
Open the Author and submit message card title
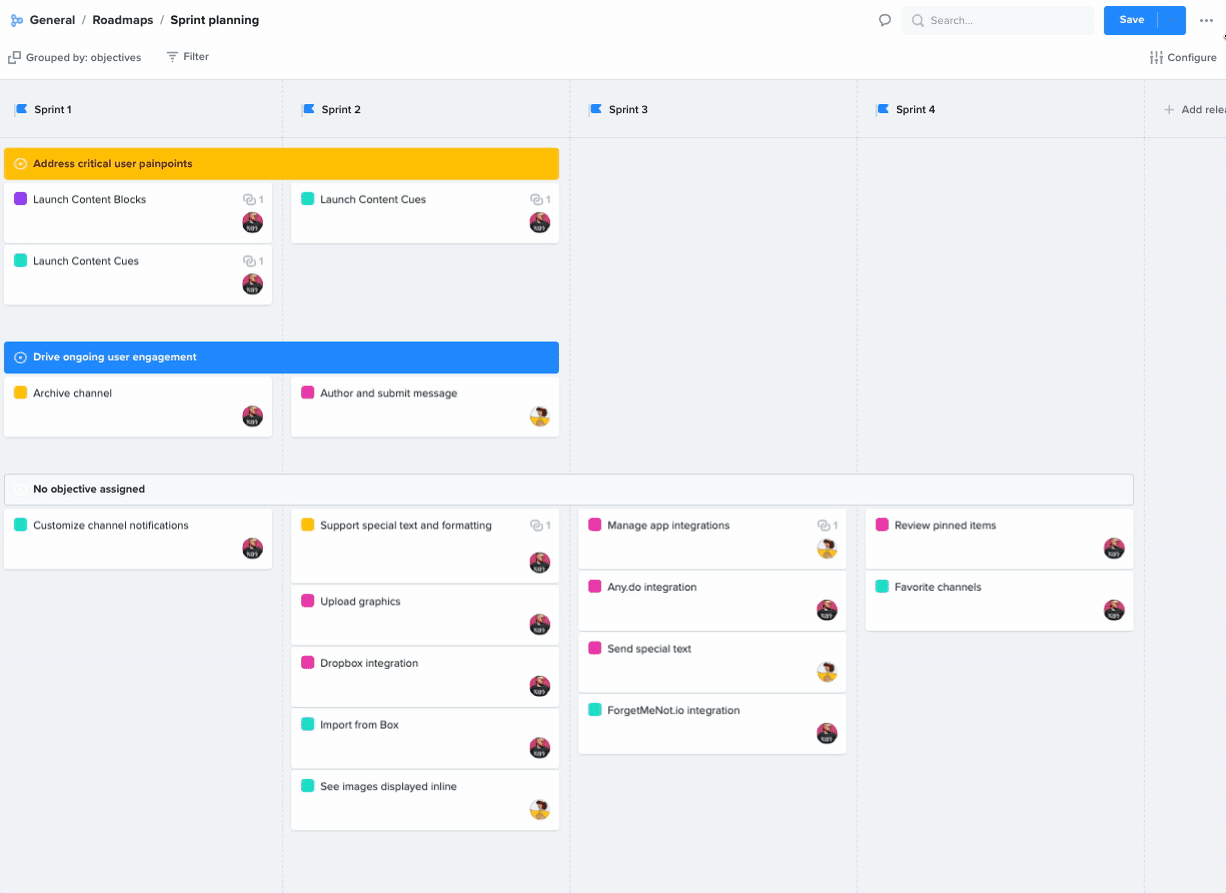tap(388, 394)
